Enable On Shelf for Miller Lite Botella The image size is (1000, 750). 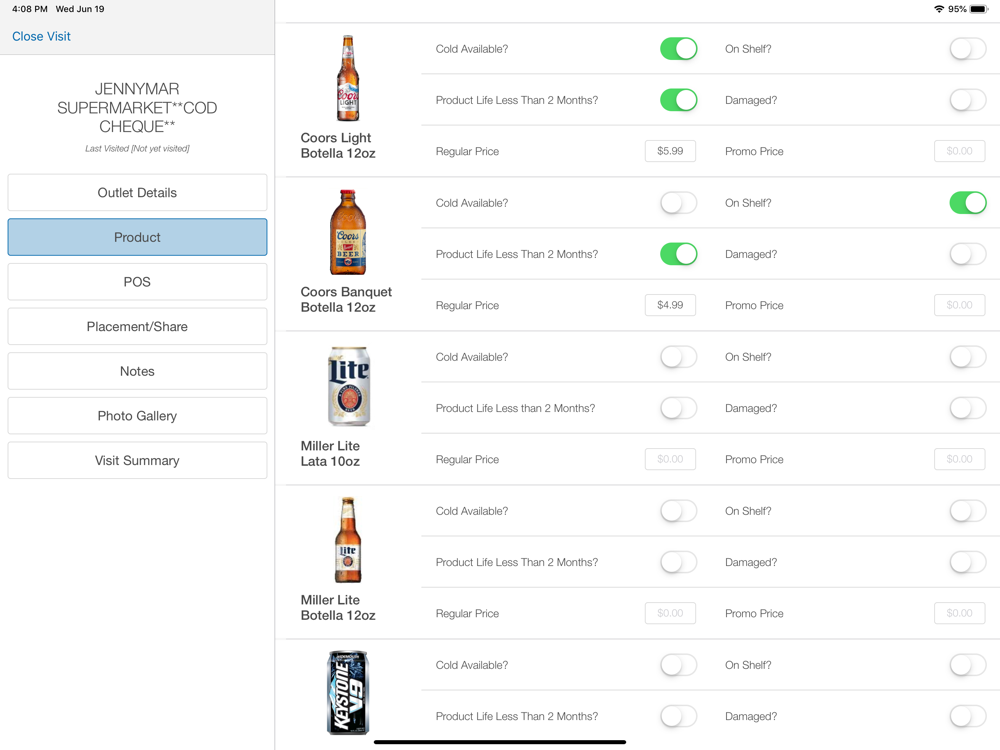tap(967, 511)
